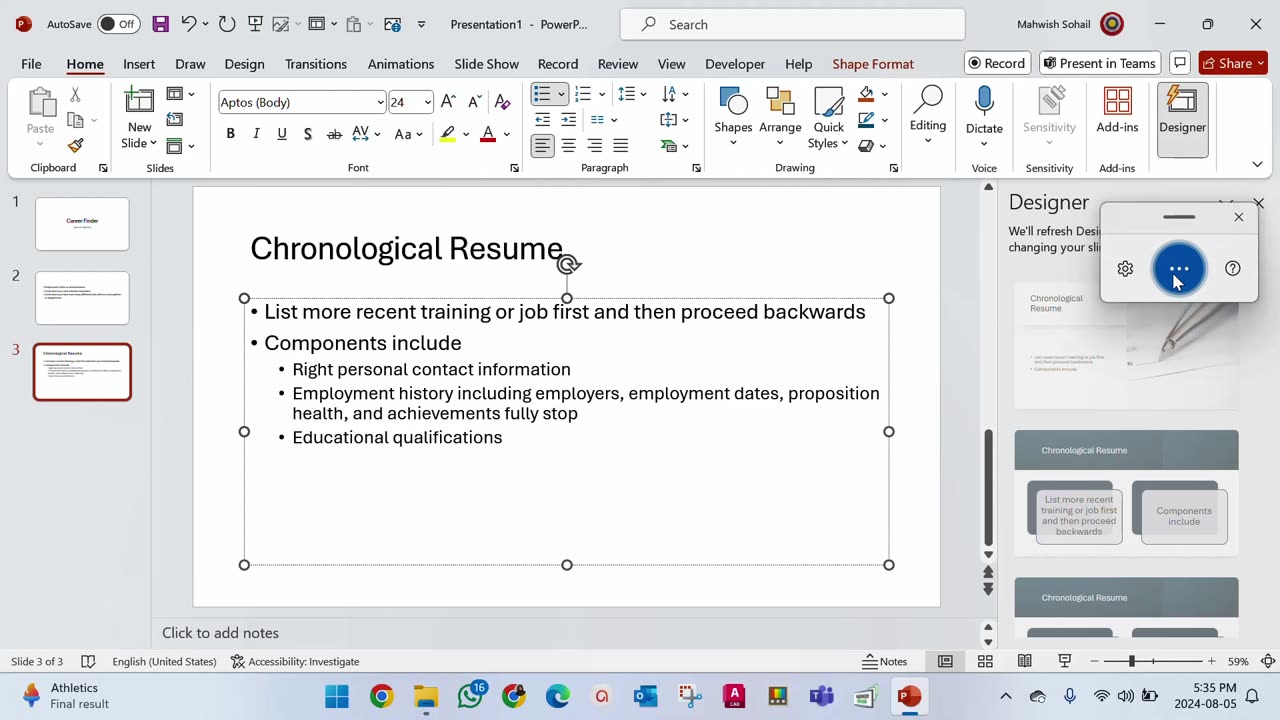
Task: Open Add-ins
Action: pyautogui.click(x=1117, y=112)
